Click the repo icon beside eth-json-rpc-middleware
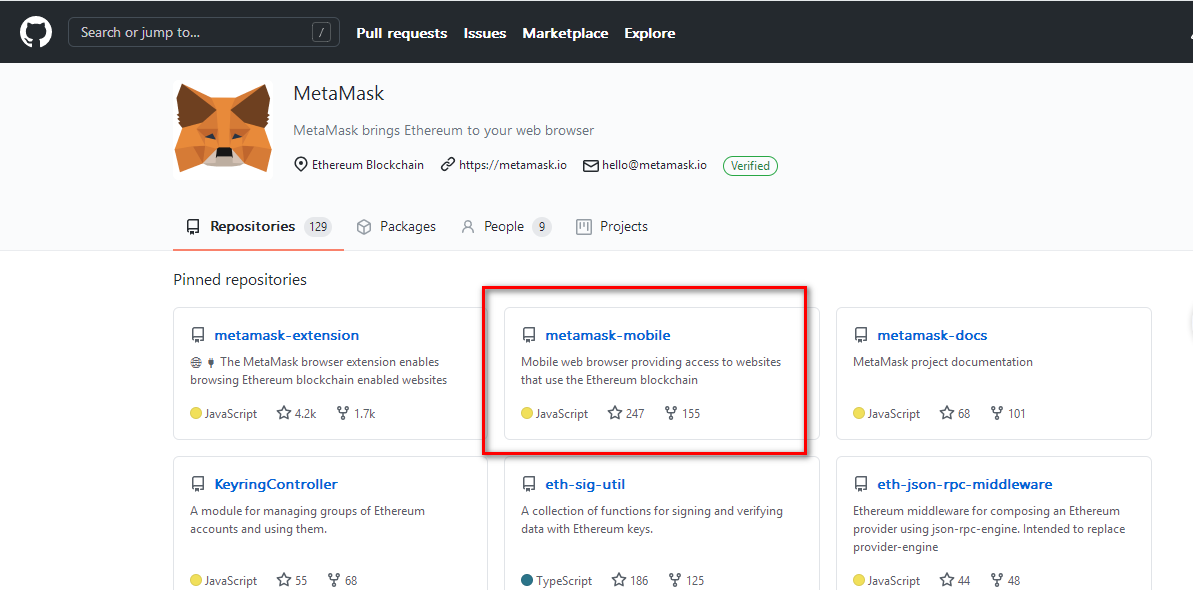This screenshot has height=590, width=1193. pos(861,484)
